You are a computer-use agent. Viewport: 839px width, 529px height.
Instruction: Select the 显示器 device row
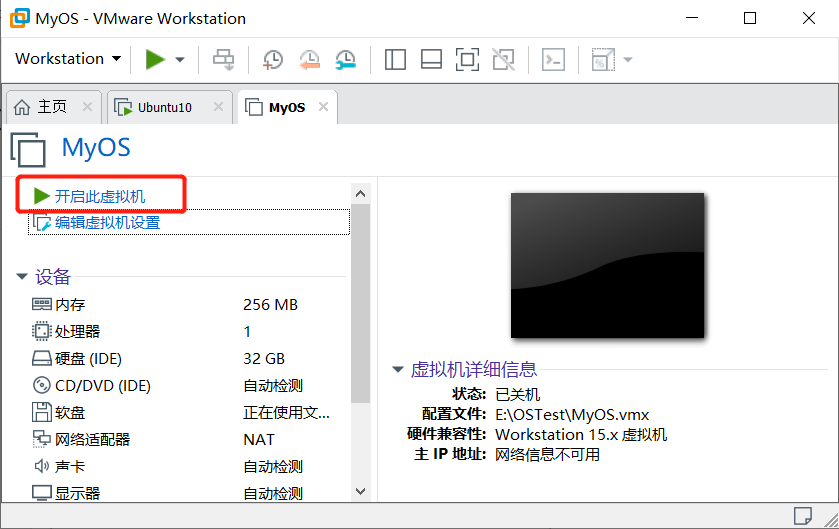(188, 493)
